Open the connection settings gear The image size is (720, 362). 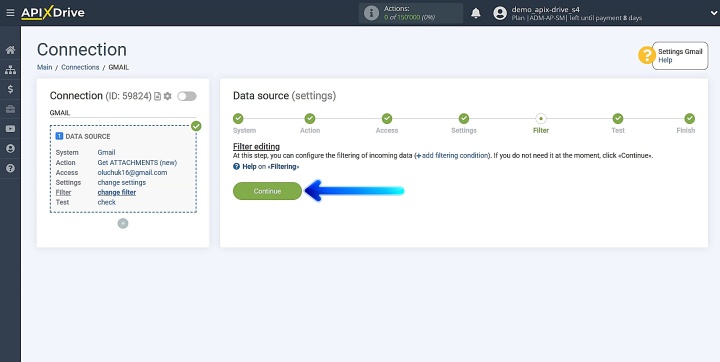(x=168, y=96)
